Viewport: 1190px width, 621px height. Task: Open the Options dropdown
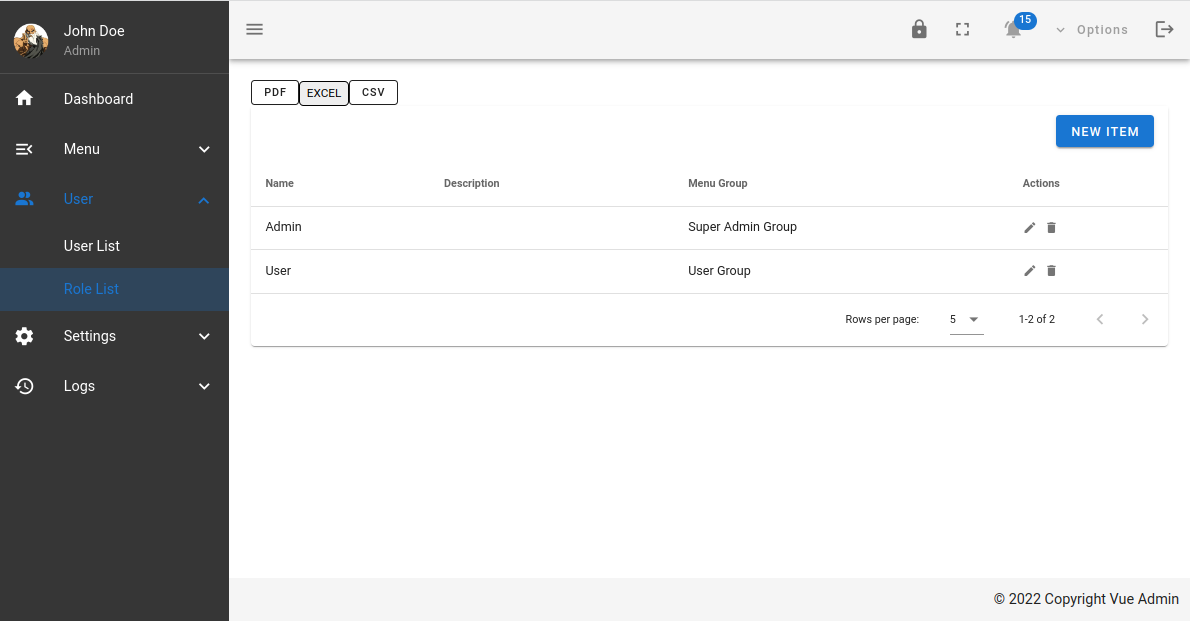tap(1092, 30)
